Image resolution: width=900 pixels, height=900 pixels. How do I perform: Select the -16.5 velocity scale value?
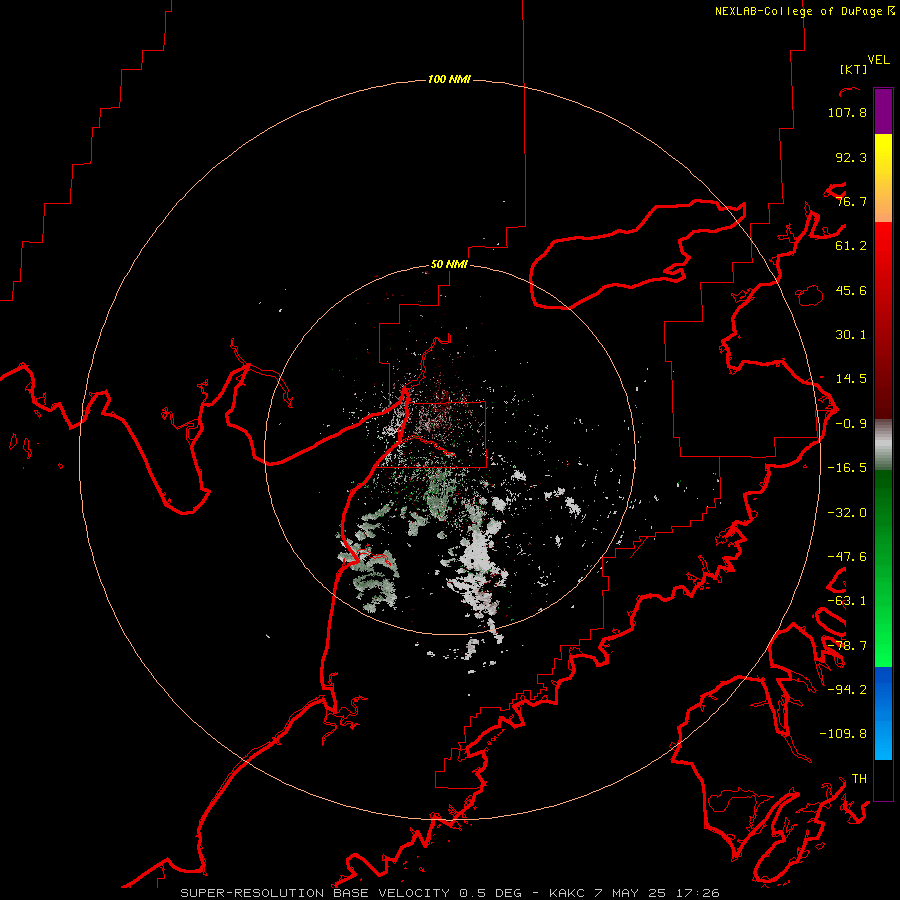[847, 468]
